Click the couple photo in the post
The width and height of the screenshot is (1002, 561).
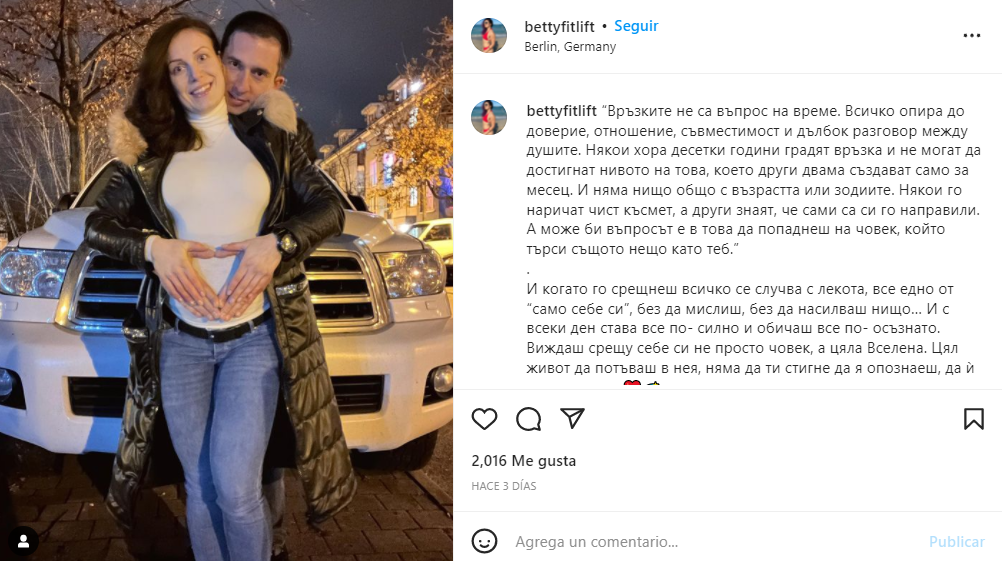pos(226,280)
